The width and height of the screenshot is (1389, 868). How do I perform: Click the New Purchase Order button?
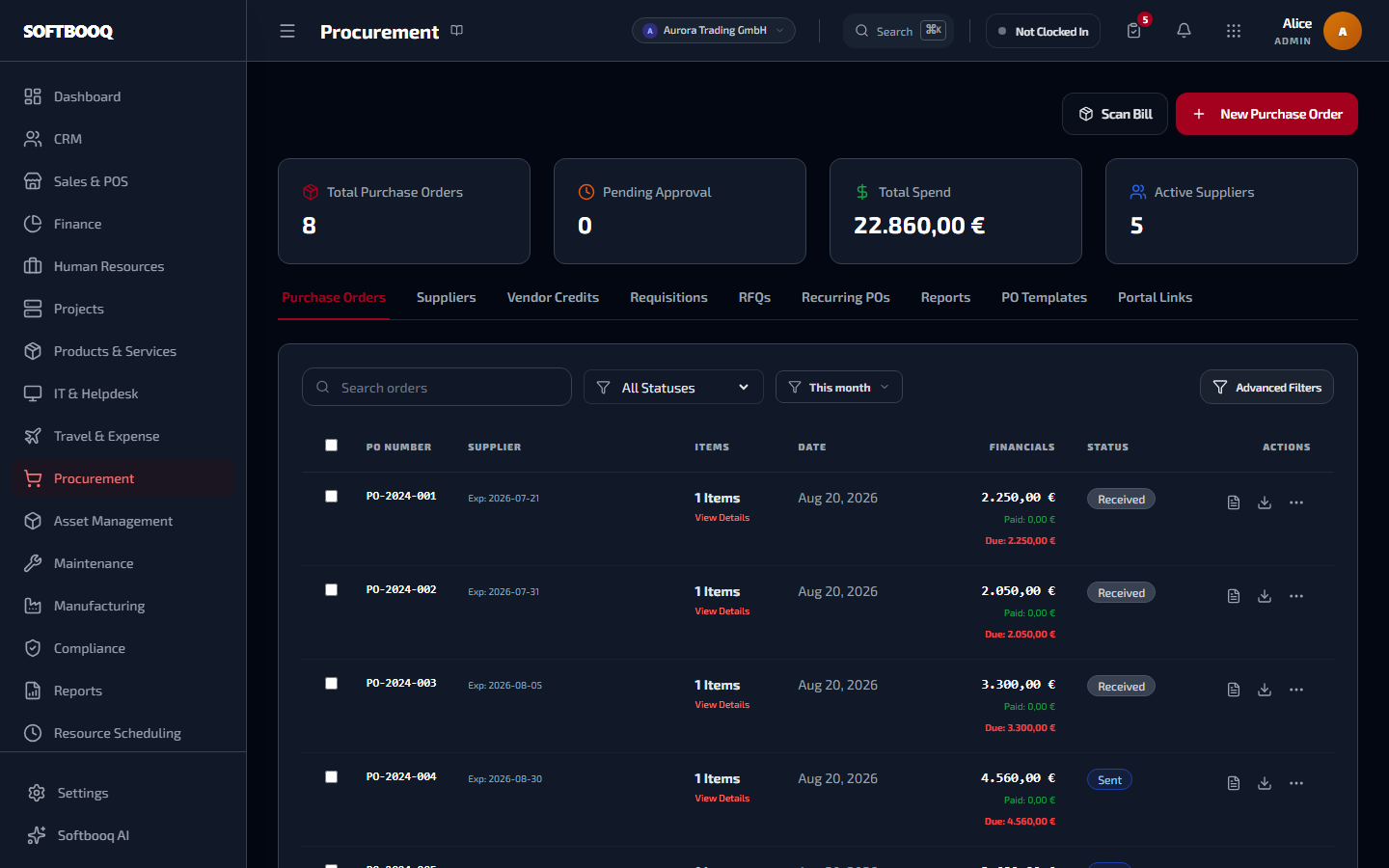[x=1266, y=114]
